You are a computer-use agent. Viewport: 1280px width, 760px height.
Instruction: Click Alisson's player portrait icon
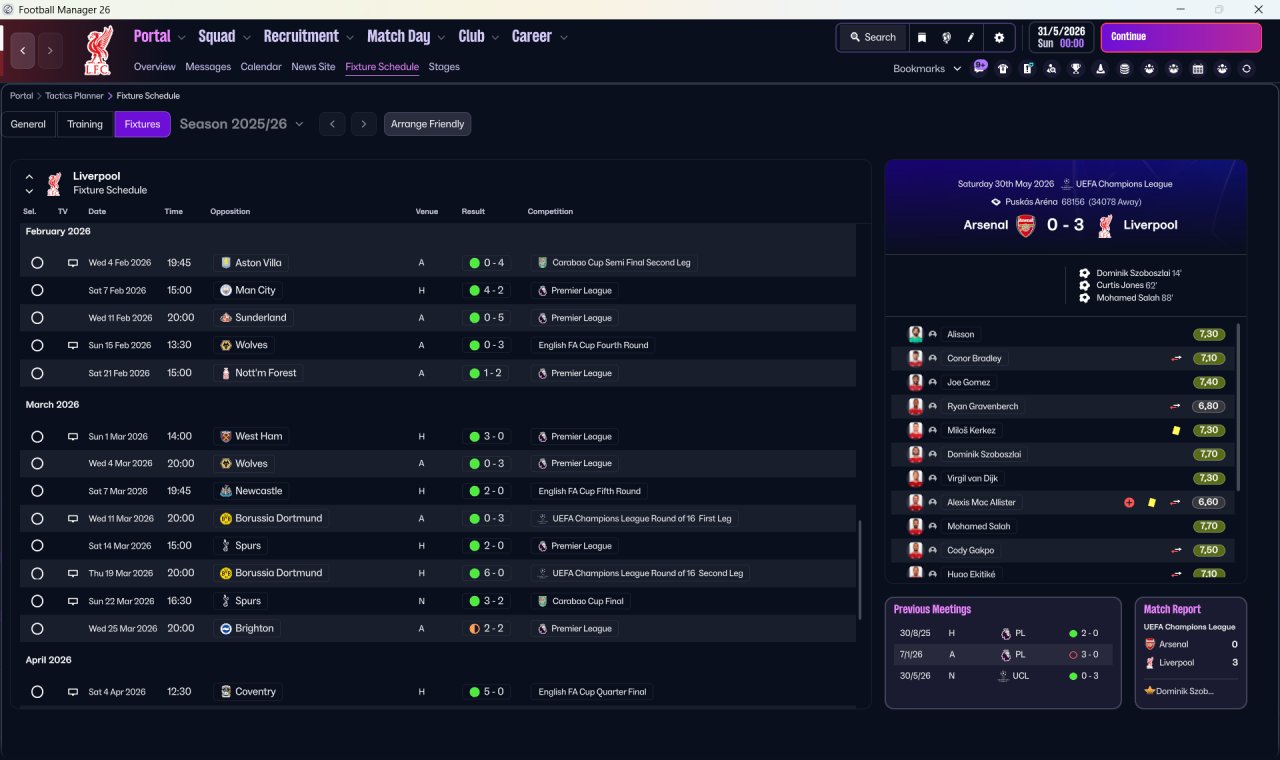pos(915,334)
